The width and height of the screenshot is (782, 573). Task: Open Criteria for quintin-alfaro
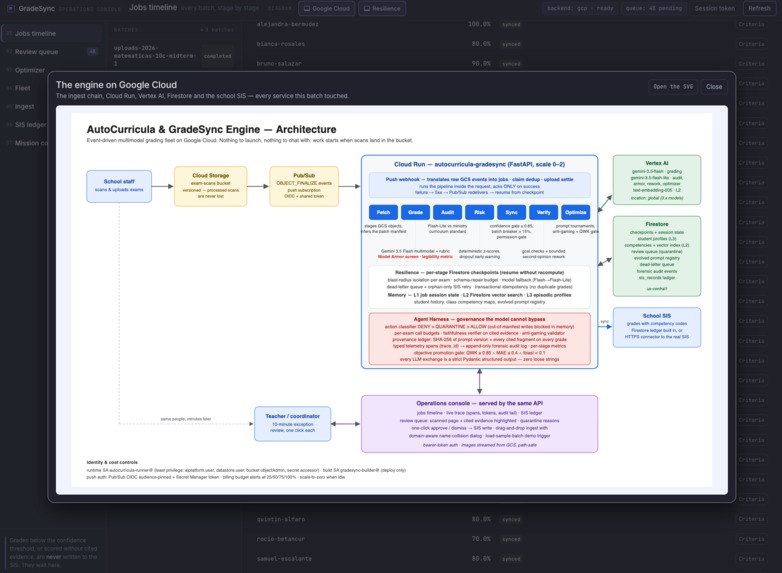pyautogui.click(x=751, y=520)
